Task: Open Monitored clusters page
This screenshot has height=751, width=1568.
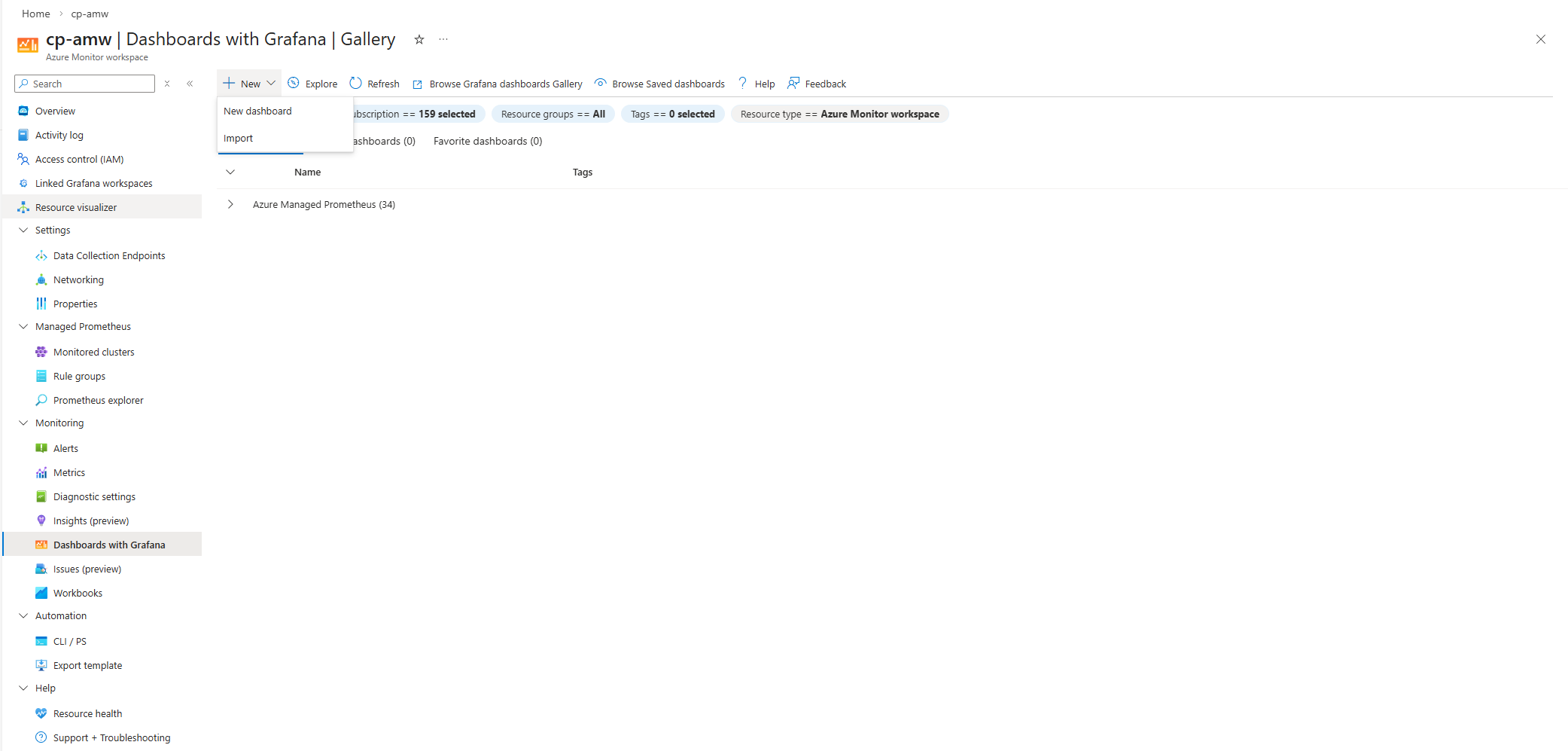Action: 93,352
